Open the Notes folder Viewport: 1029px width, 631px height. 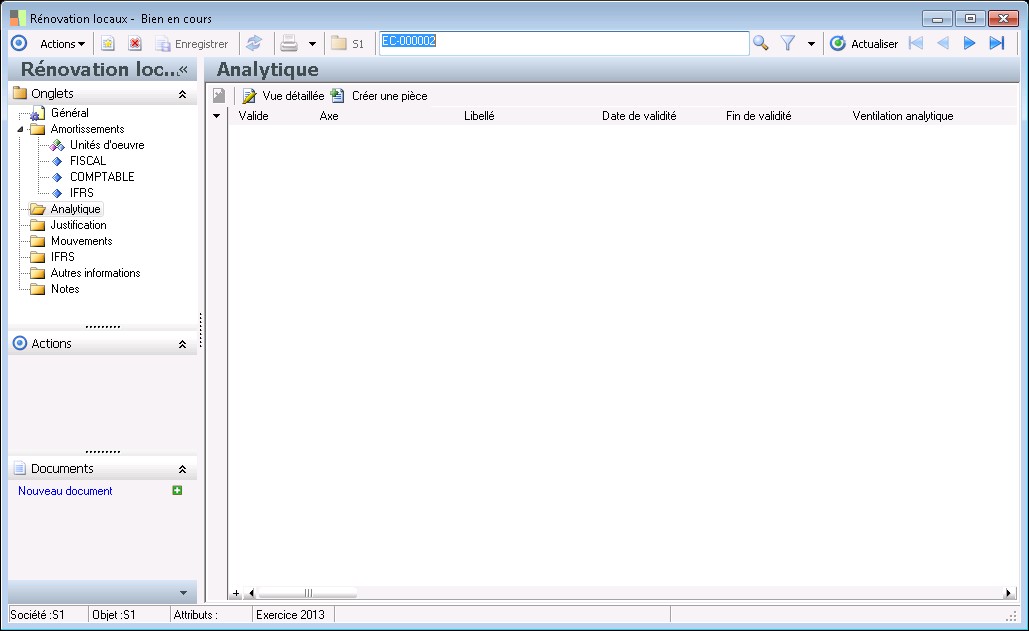click(65, 289)
